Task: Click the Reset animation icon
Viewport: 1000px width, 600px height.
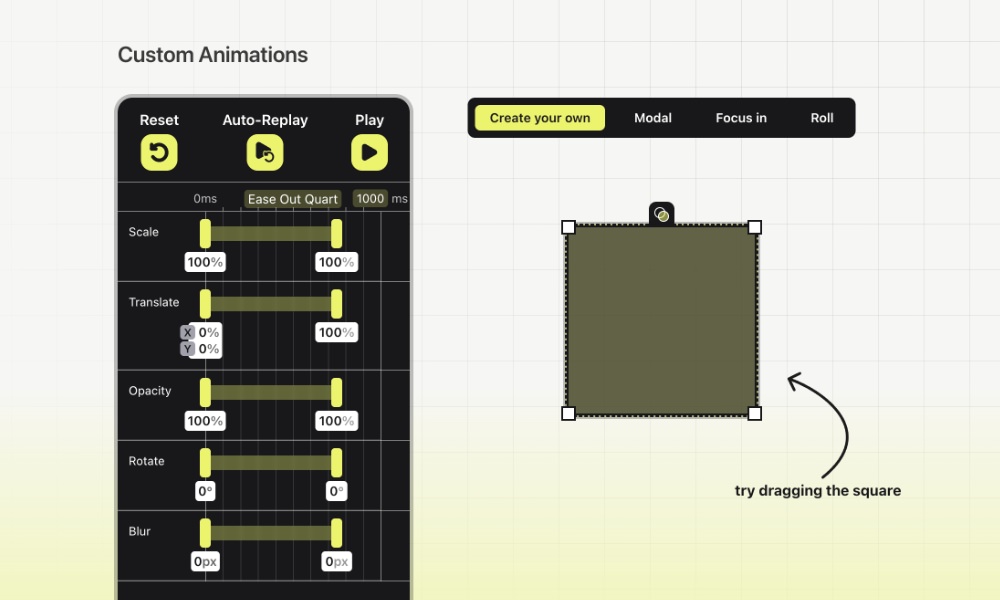Action: pyautogui.click(x=158, y=153)
